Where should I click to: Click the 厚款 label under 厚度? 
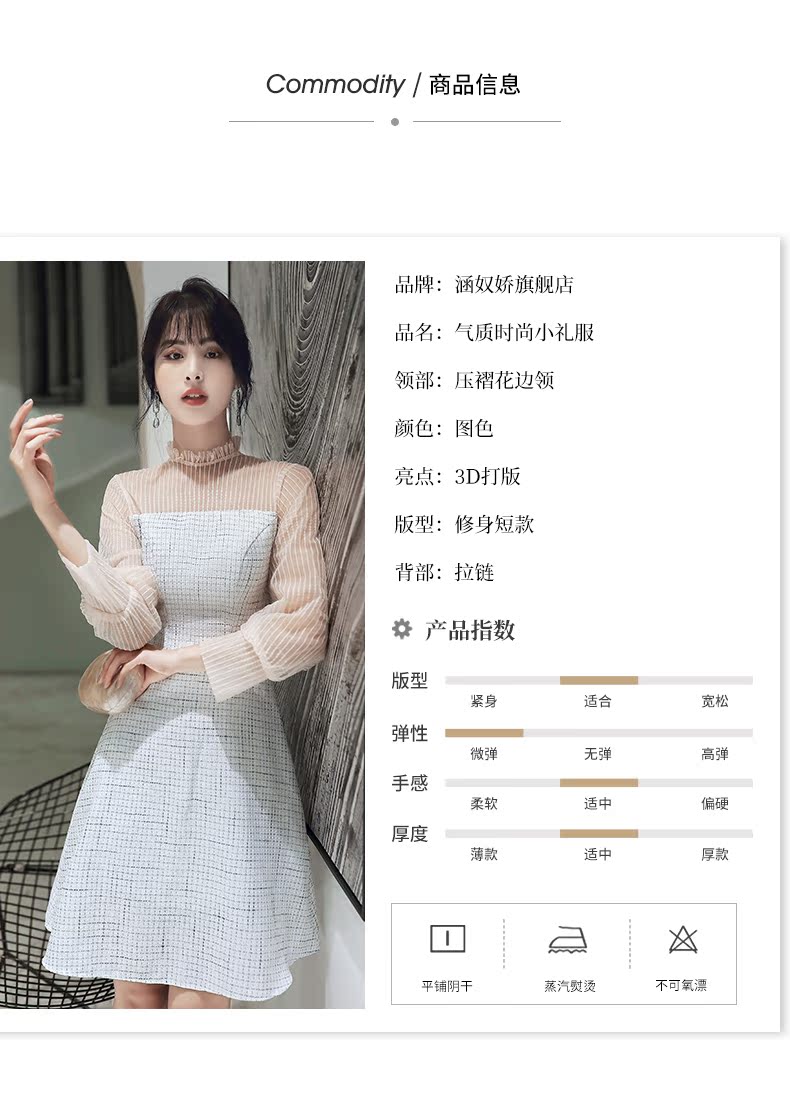(715, 854)
